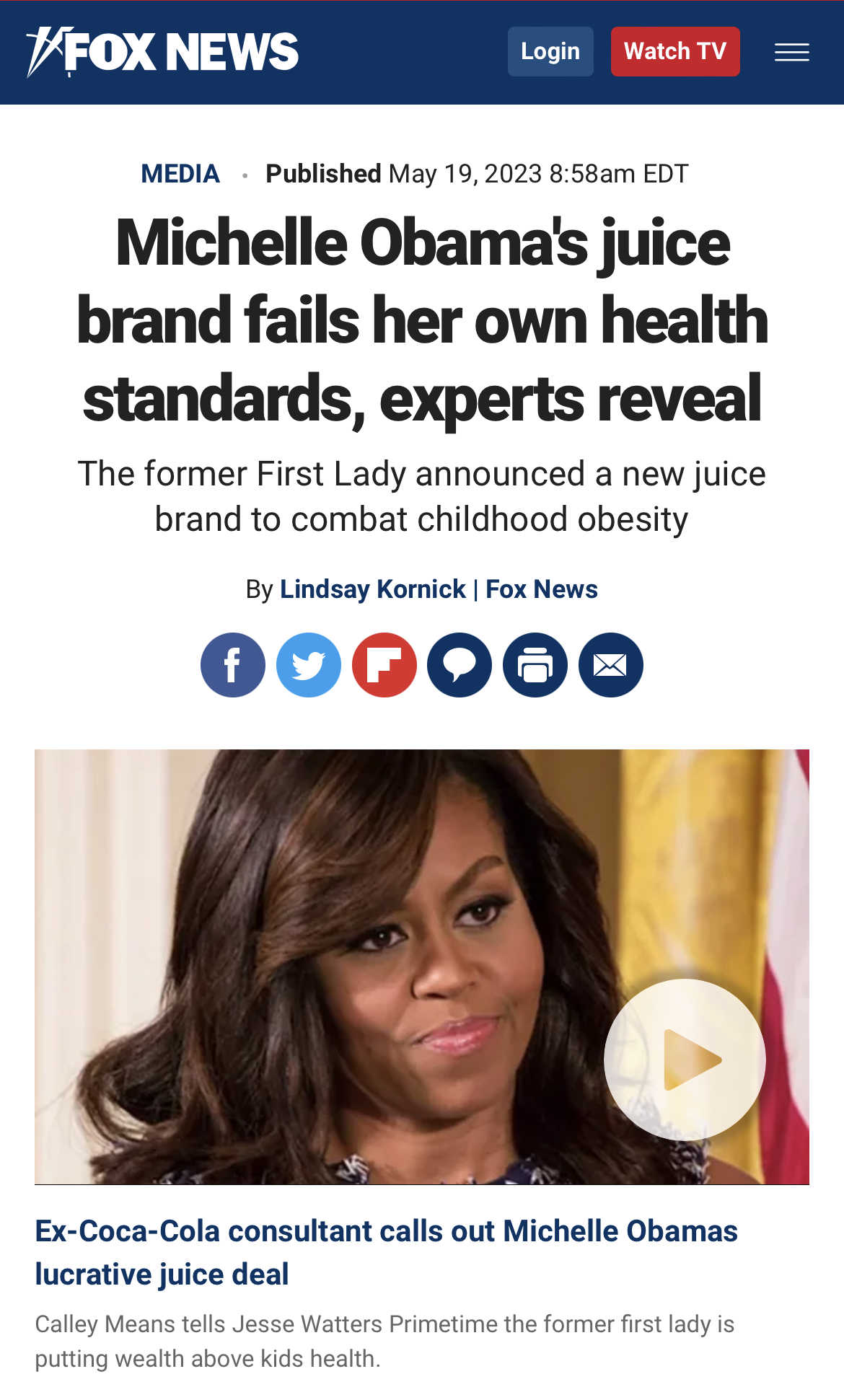Click the article subheadline about juice brand
The height and width of the screenshot is (1400, 844).
tap(422, 497)
